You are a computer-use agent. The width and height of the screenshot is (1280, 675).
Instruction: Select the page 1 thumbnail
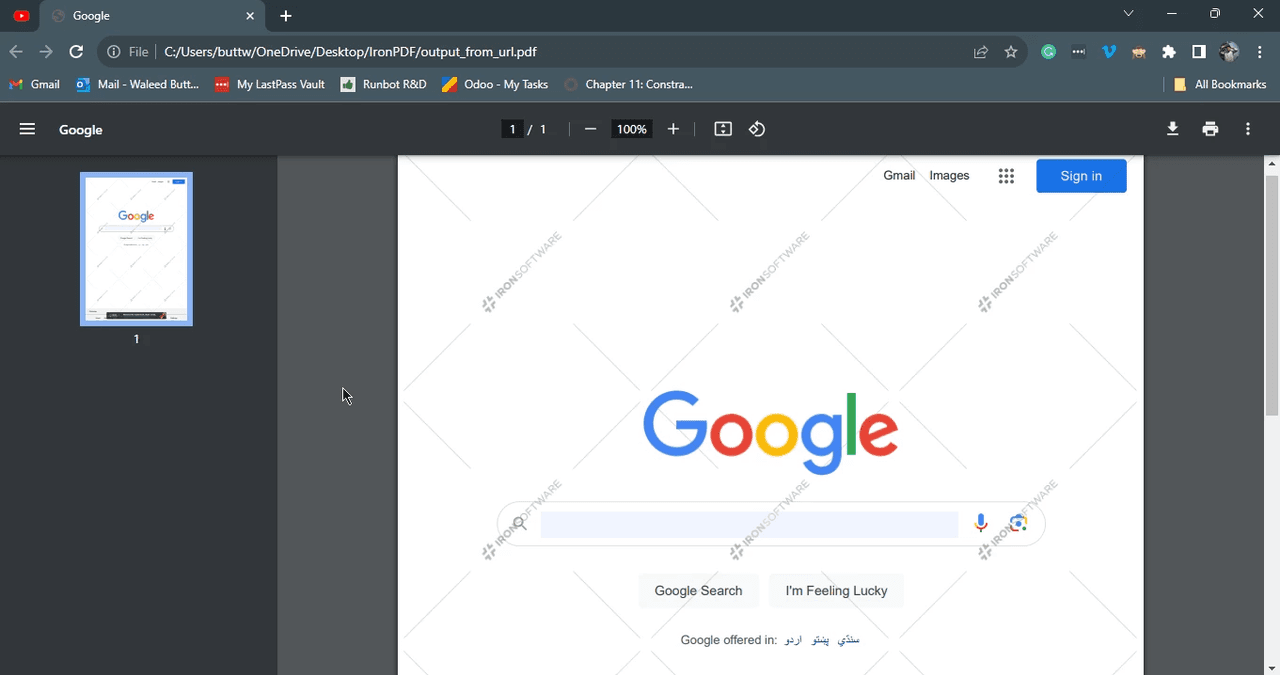point(136,249)
